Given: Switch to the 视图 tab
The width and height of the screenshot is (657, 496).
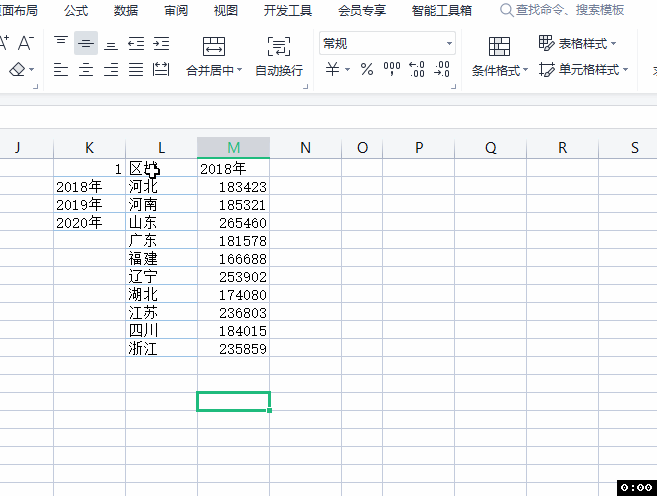Looking at the screenshot, I should point(226,10).
